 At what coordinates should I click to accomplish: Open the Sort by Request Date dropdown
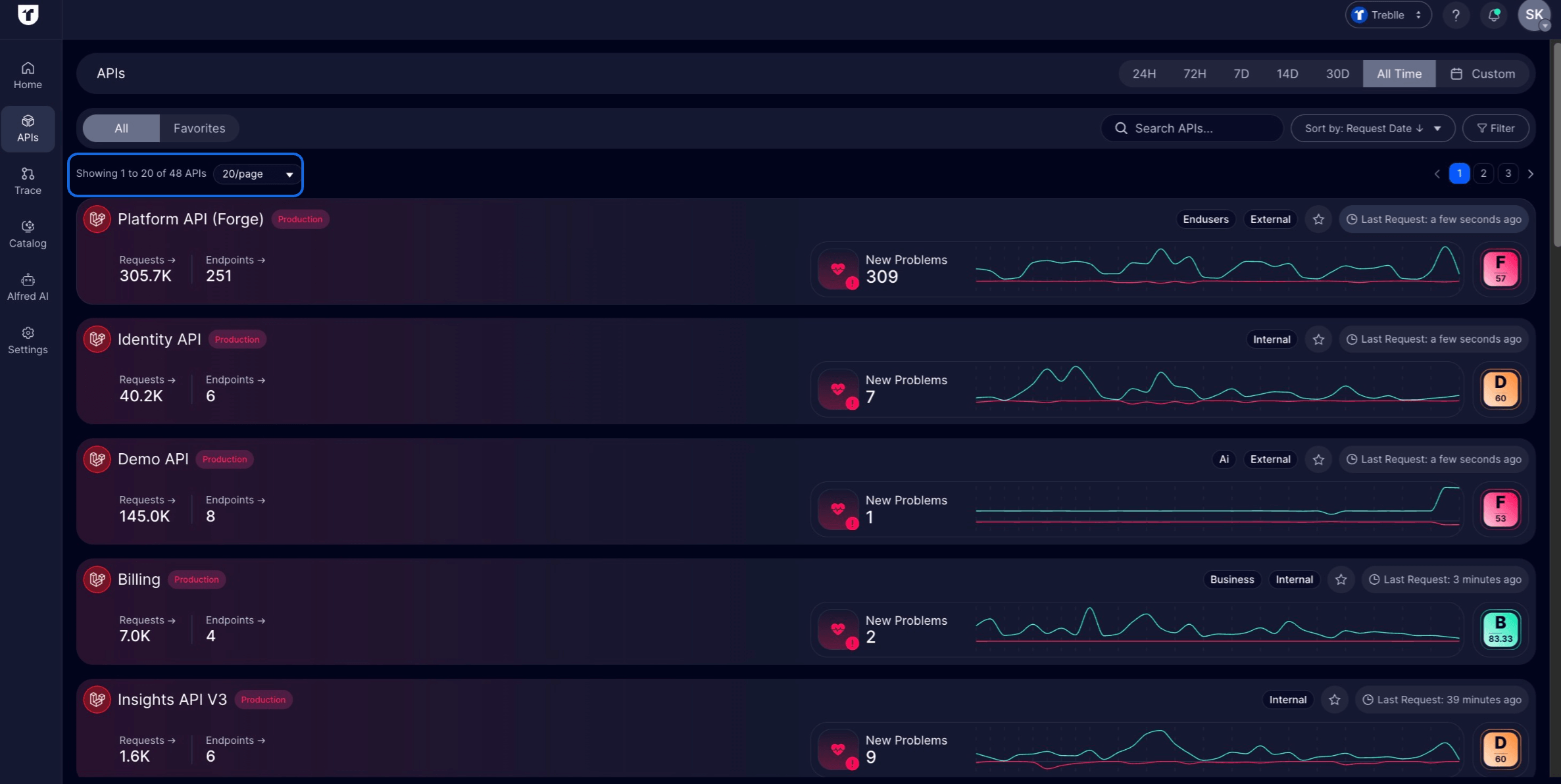1372,128
